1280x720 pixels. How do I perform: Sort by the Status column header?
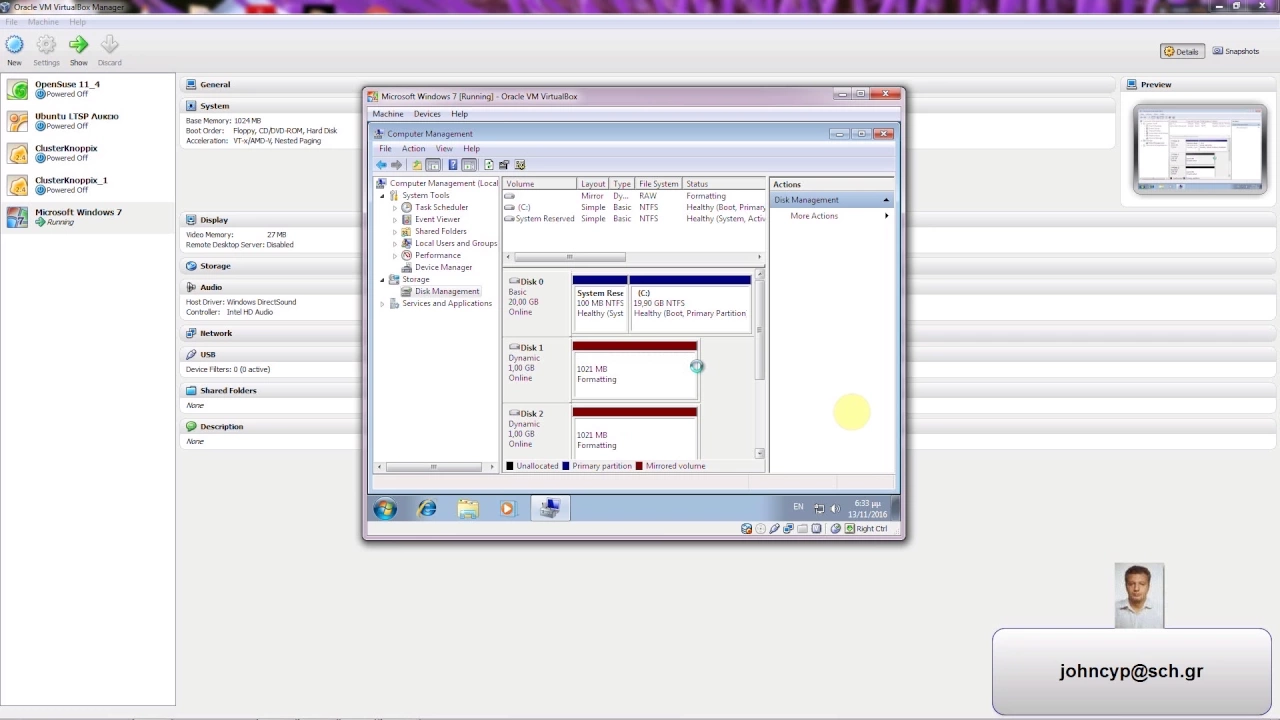(x=725, y=184)
